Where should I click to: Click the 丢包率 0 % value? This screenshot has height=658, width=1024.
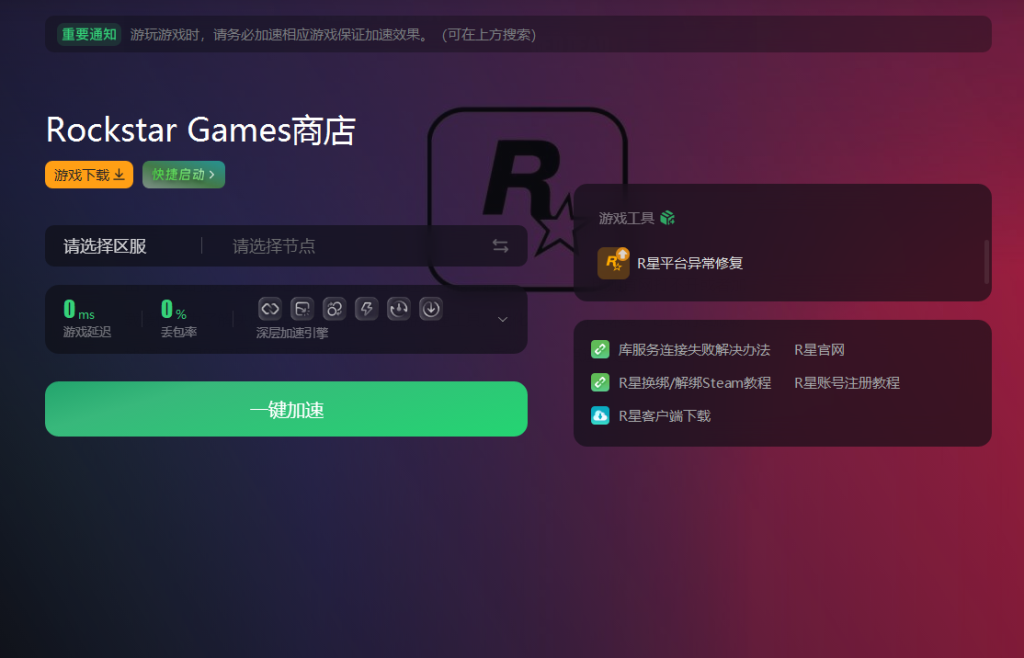pyautogui.click(x=174, y=309)
